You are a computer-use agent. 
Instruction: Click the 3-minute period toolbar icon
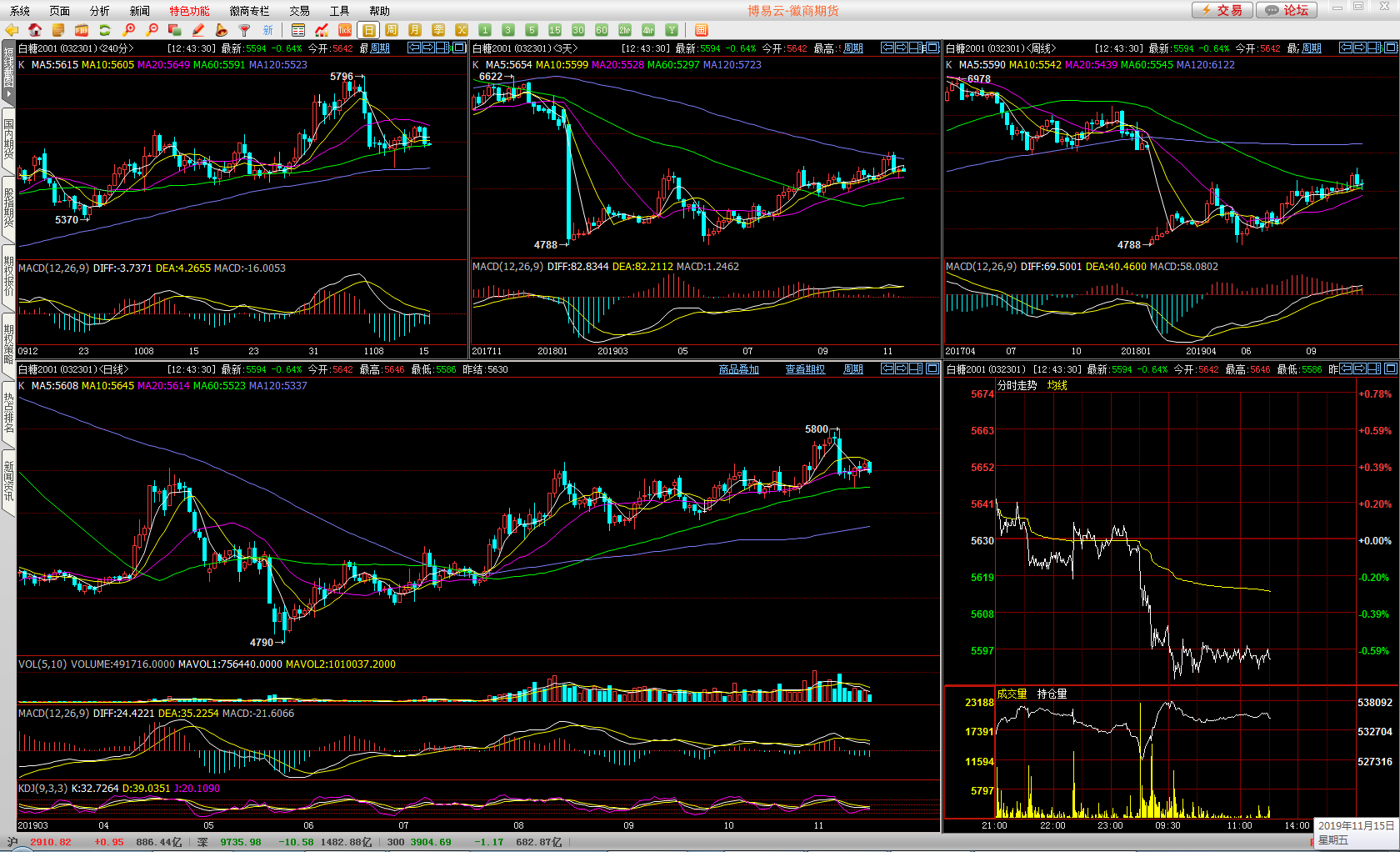coord(508,30)
